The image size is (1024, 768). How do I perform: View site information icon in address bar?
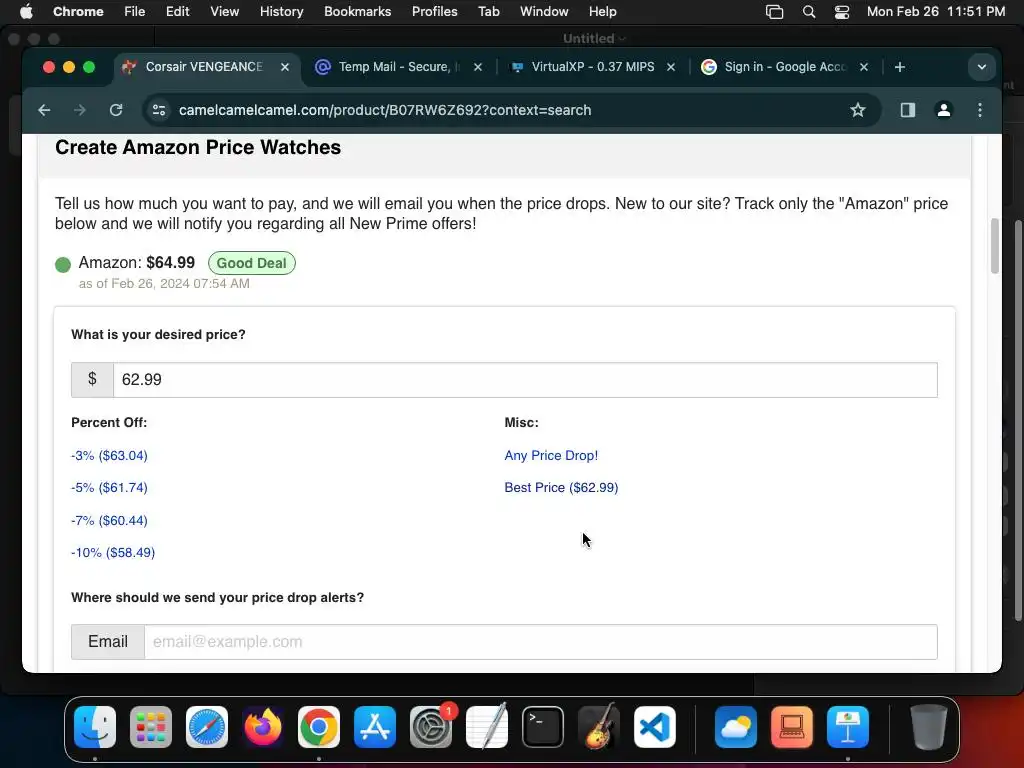coord(159,110)
